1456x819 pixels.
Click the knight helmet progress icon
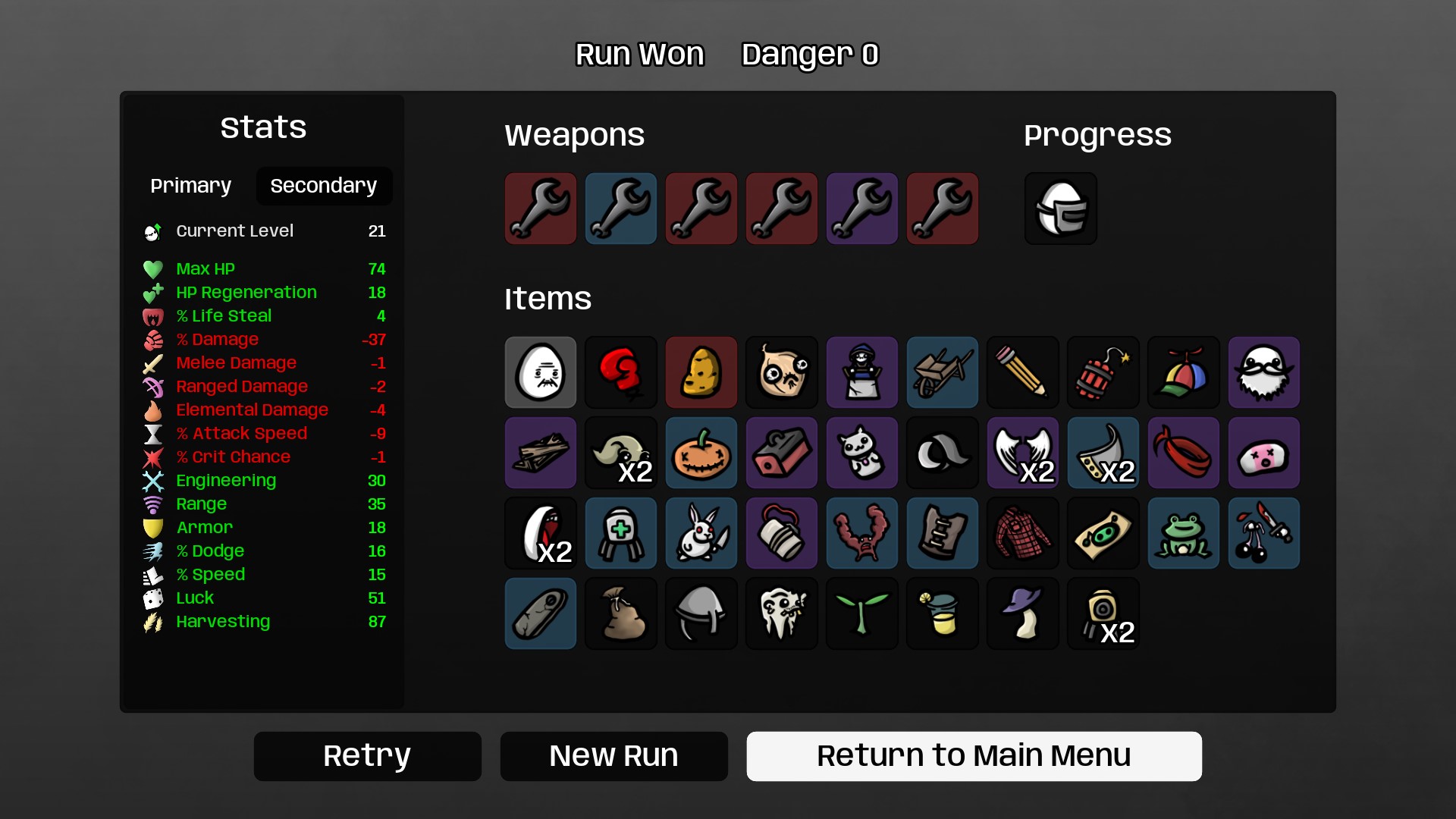pyautogui.click(x=1061, y=209)
